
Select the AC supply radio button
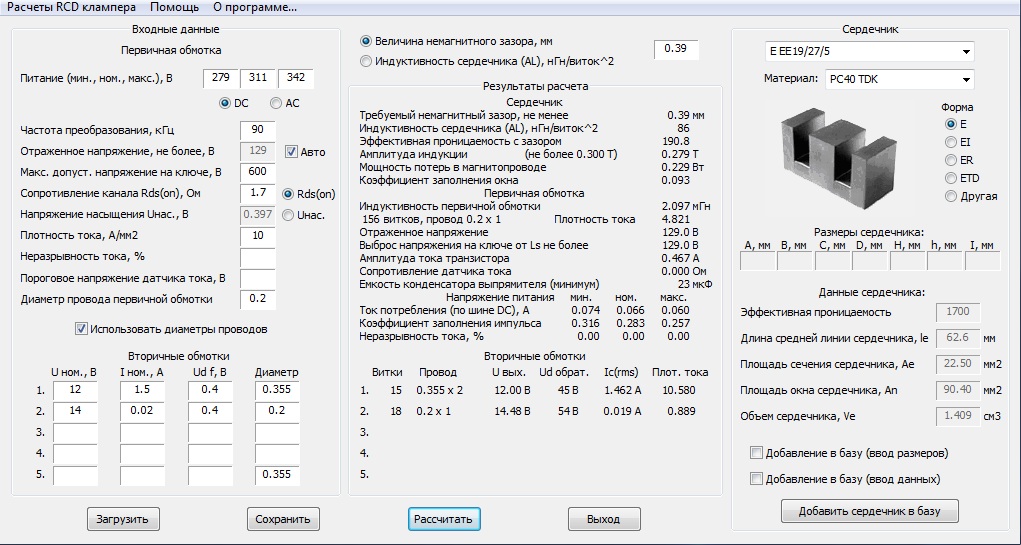[x=276, y=103]
